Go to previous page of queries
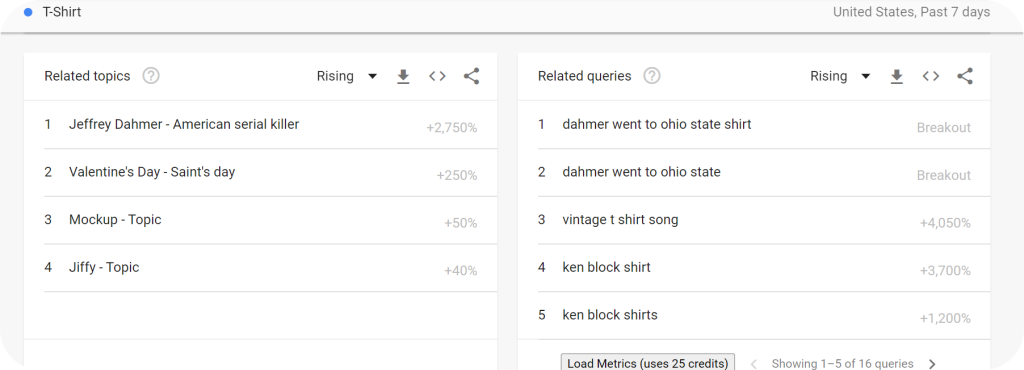 tap(754, 363)
